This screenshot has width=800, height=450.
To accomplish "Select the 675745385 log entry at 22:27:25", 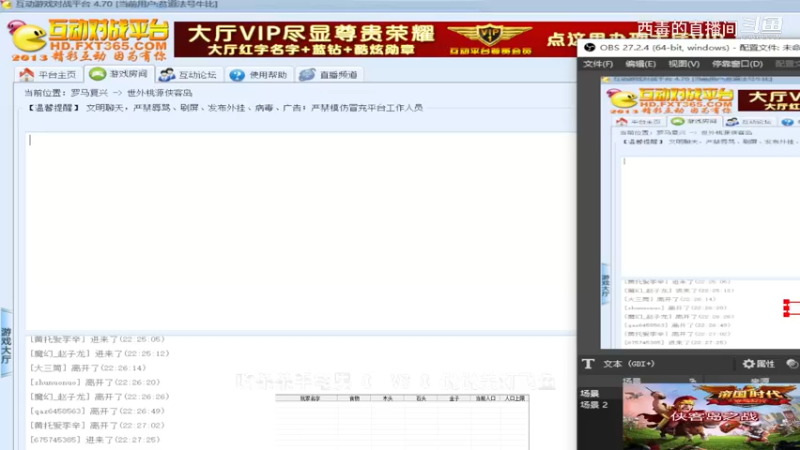I will [x=95, y=439].
